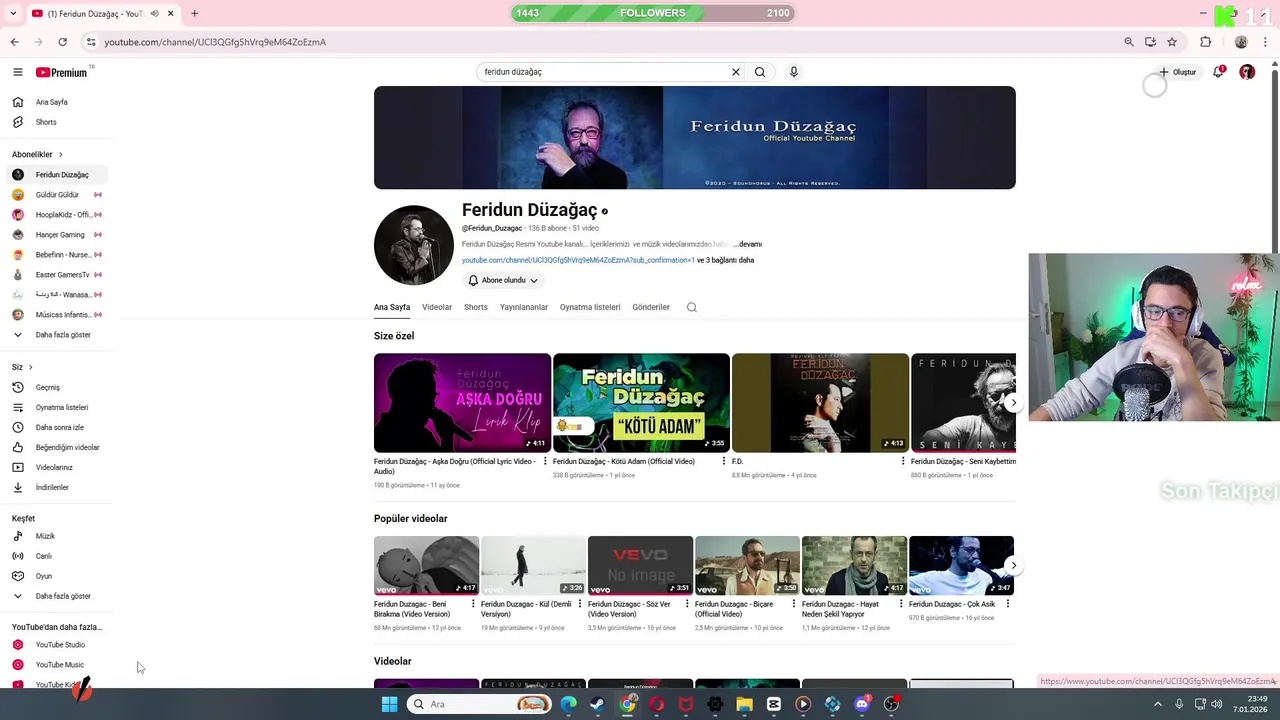Open ve 3 bağlantı daha

coord(726,260)
